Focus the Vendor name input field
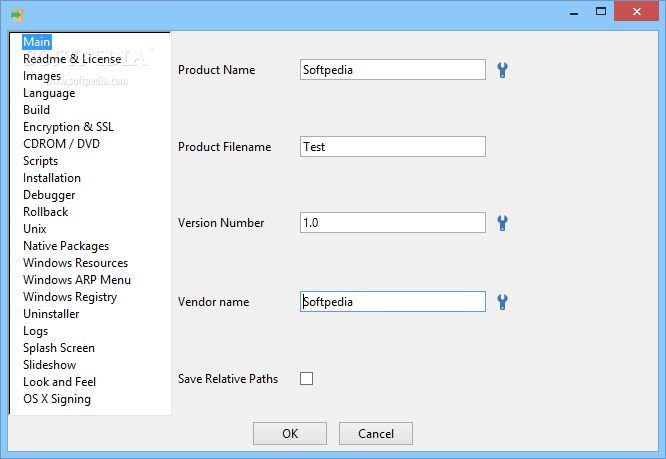 pyautogui.click(x=393, y=301)
